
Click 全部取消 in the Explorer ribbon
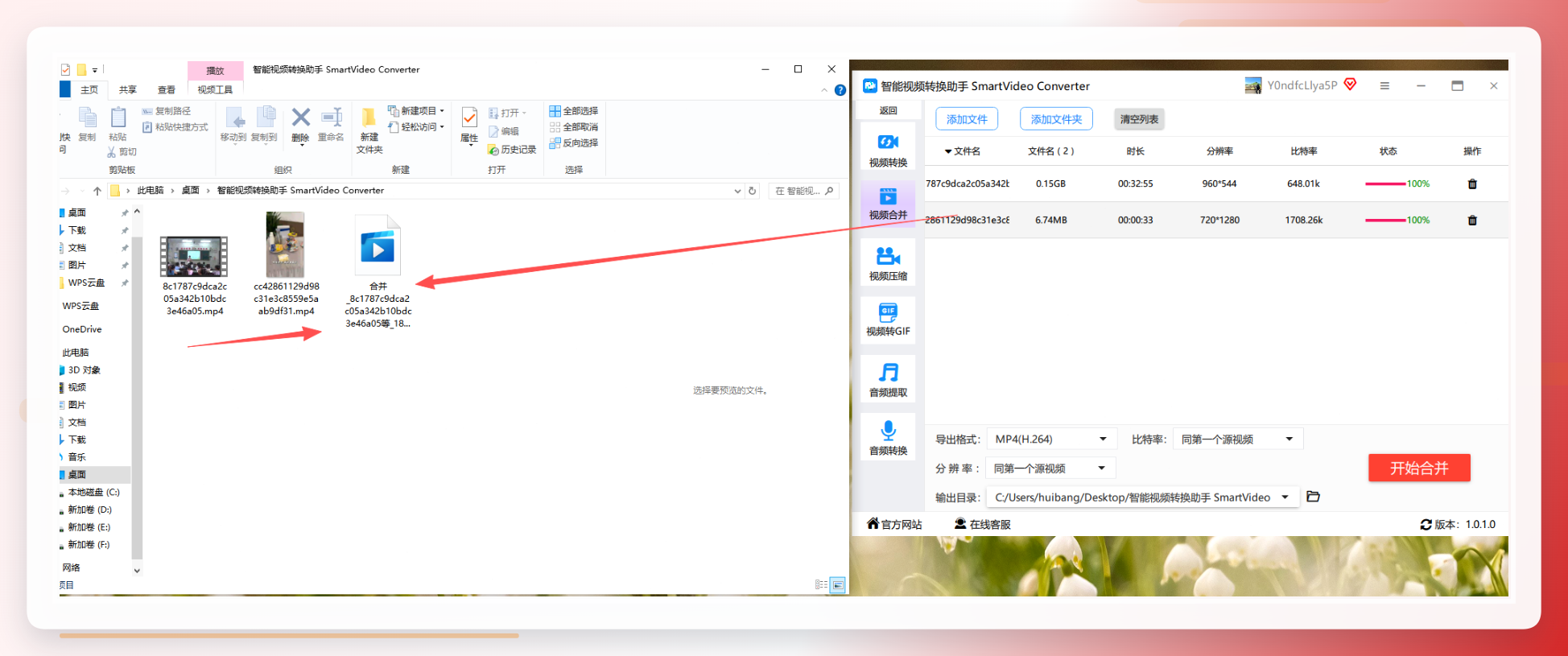(574, 127)
